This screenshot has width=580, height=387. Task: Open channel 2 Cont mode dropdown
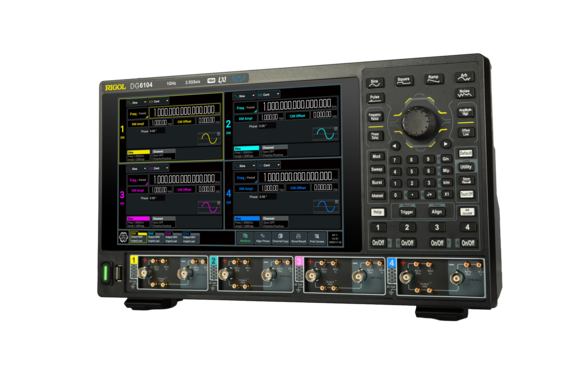pyautogui.click(x=269, y=94)
